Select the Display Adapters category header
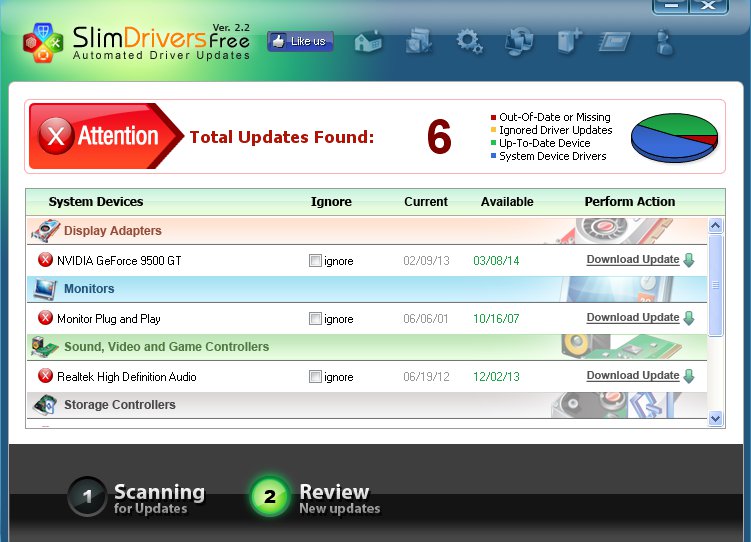The width and height of the screenshot is (751, 542). [x=367, y=231]
